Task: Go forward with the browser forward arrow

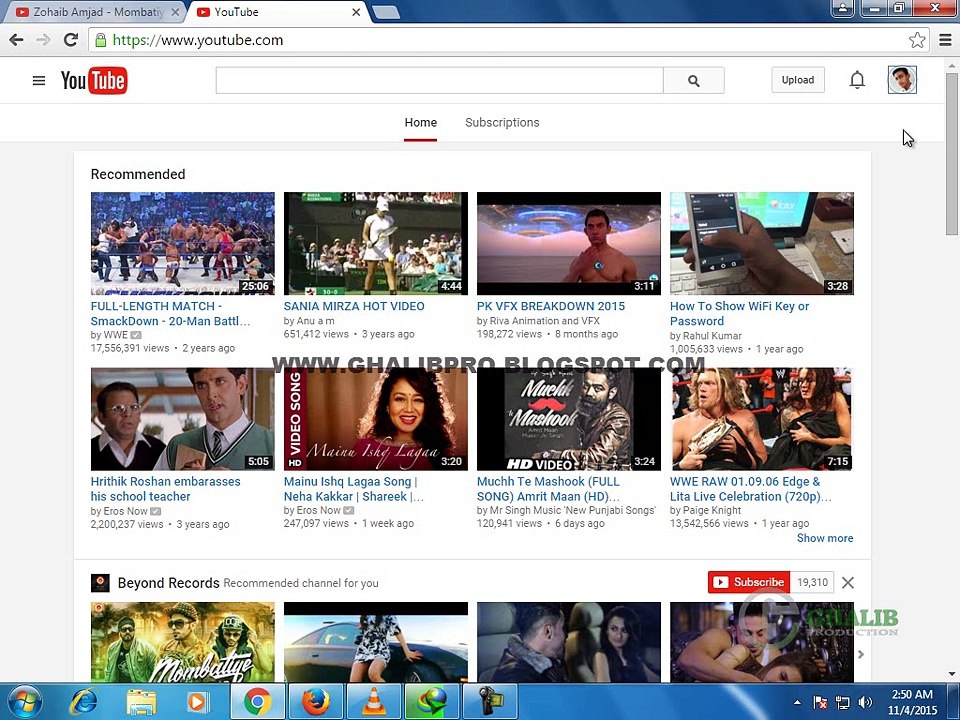Action: pyautogui.click(x=43, y=40)
